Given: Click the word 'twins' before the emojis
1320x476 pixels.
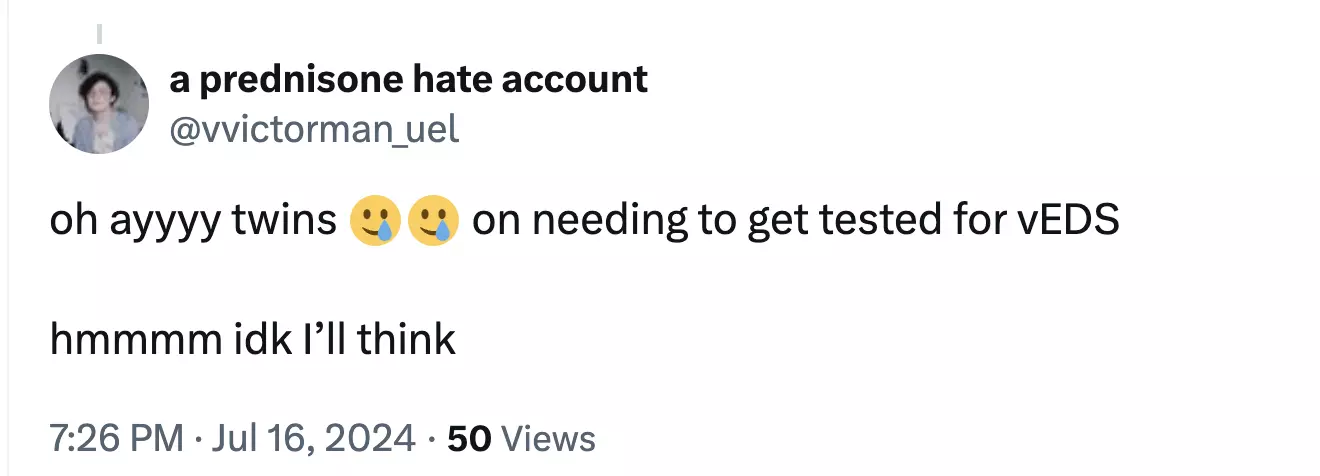Looking at the screenshot, I should pyautogui.click(x=285, y=221).
